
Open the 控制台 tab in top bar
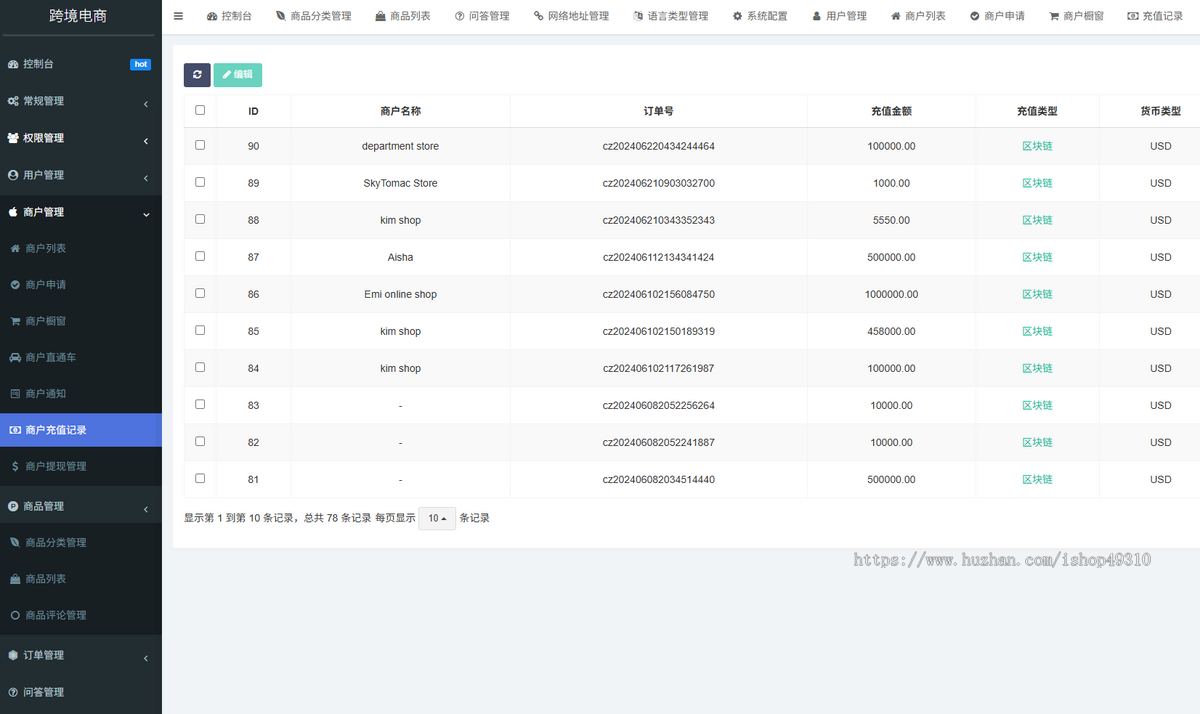coord(229,16)
